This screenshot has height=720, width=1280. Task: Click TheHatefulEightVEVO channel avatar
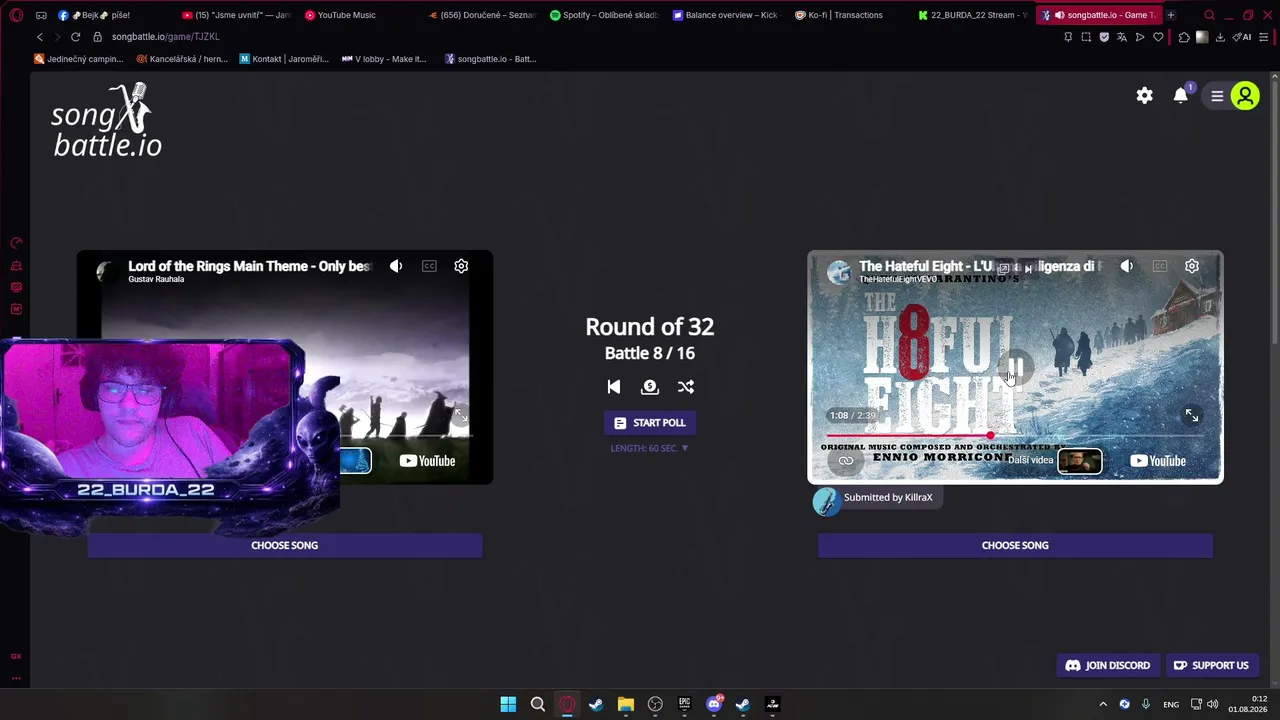click(x=839, y=272)
